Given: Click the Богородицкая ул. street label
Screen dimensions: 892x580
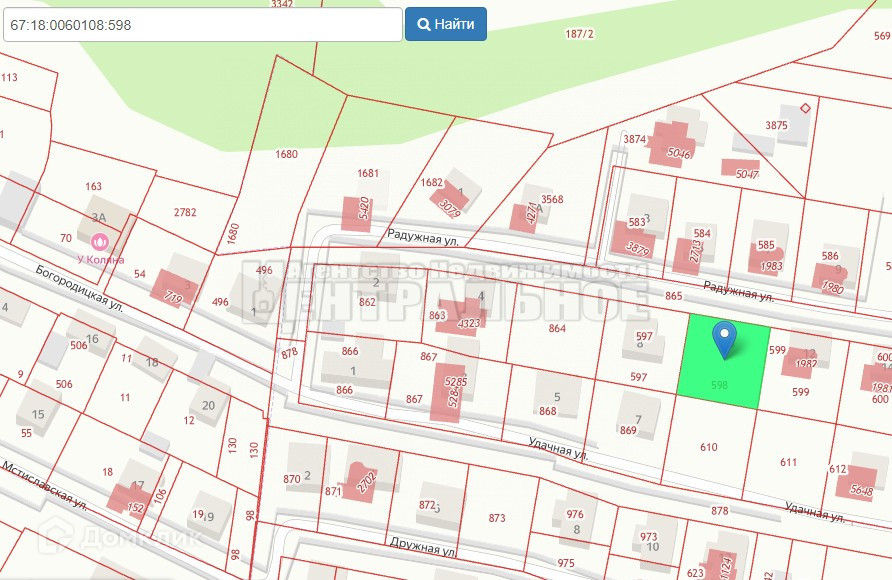Looking at the screenshot, I should [x=79, y=289].
